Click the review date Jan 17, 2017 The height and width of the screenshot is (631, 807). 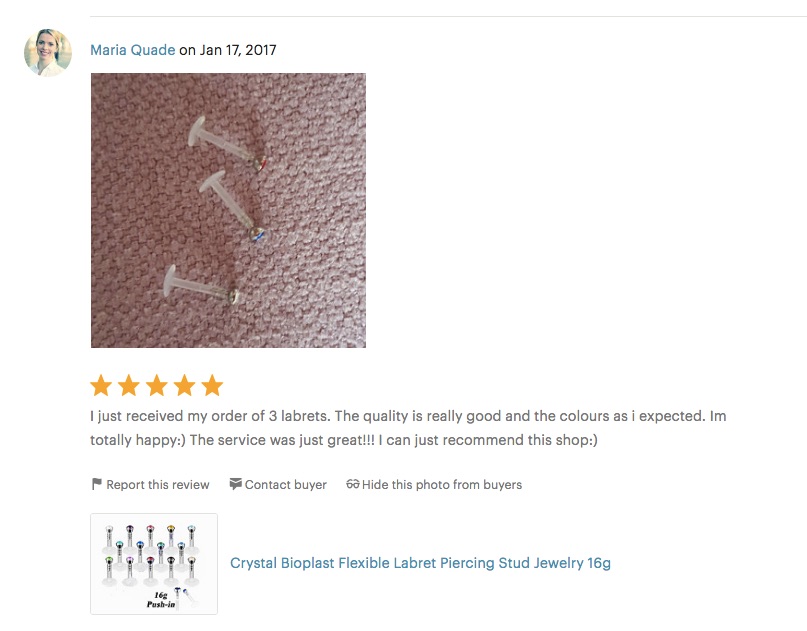click(238, 50)
